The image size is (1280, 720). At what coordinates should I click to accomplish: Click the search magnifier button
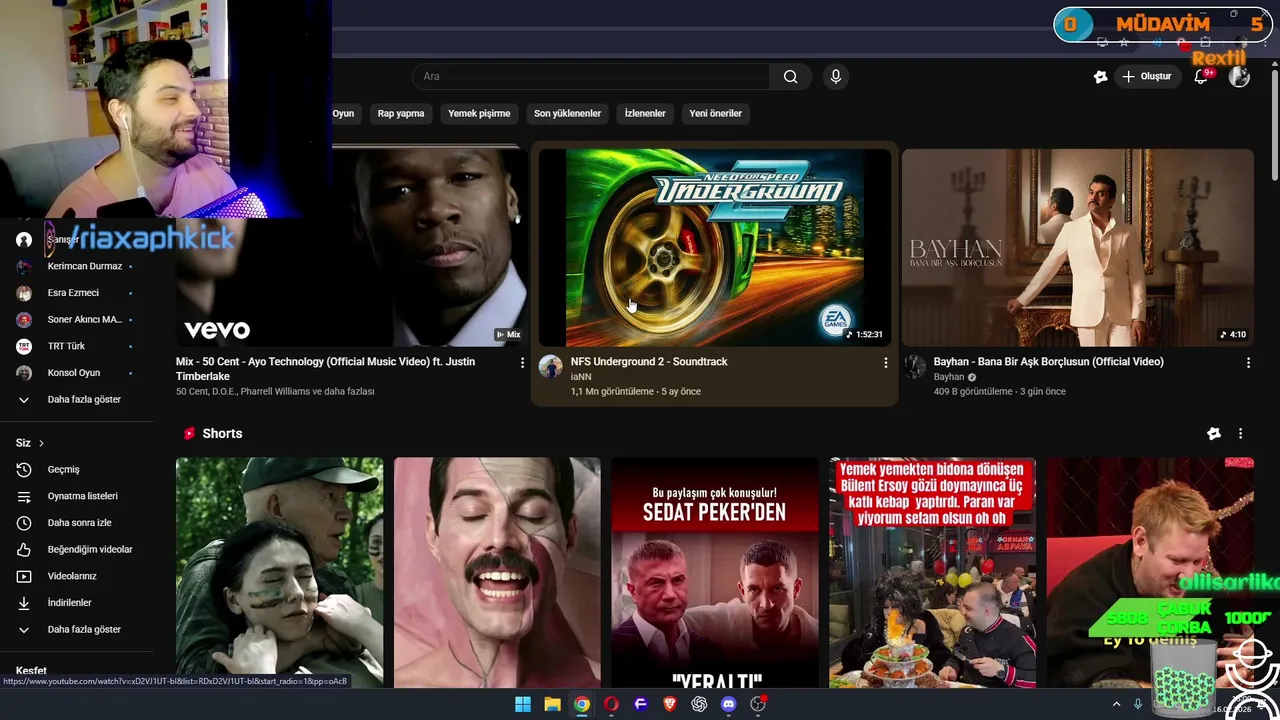(x=790, y=77)
